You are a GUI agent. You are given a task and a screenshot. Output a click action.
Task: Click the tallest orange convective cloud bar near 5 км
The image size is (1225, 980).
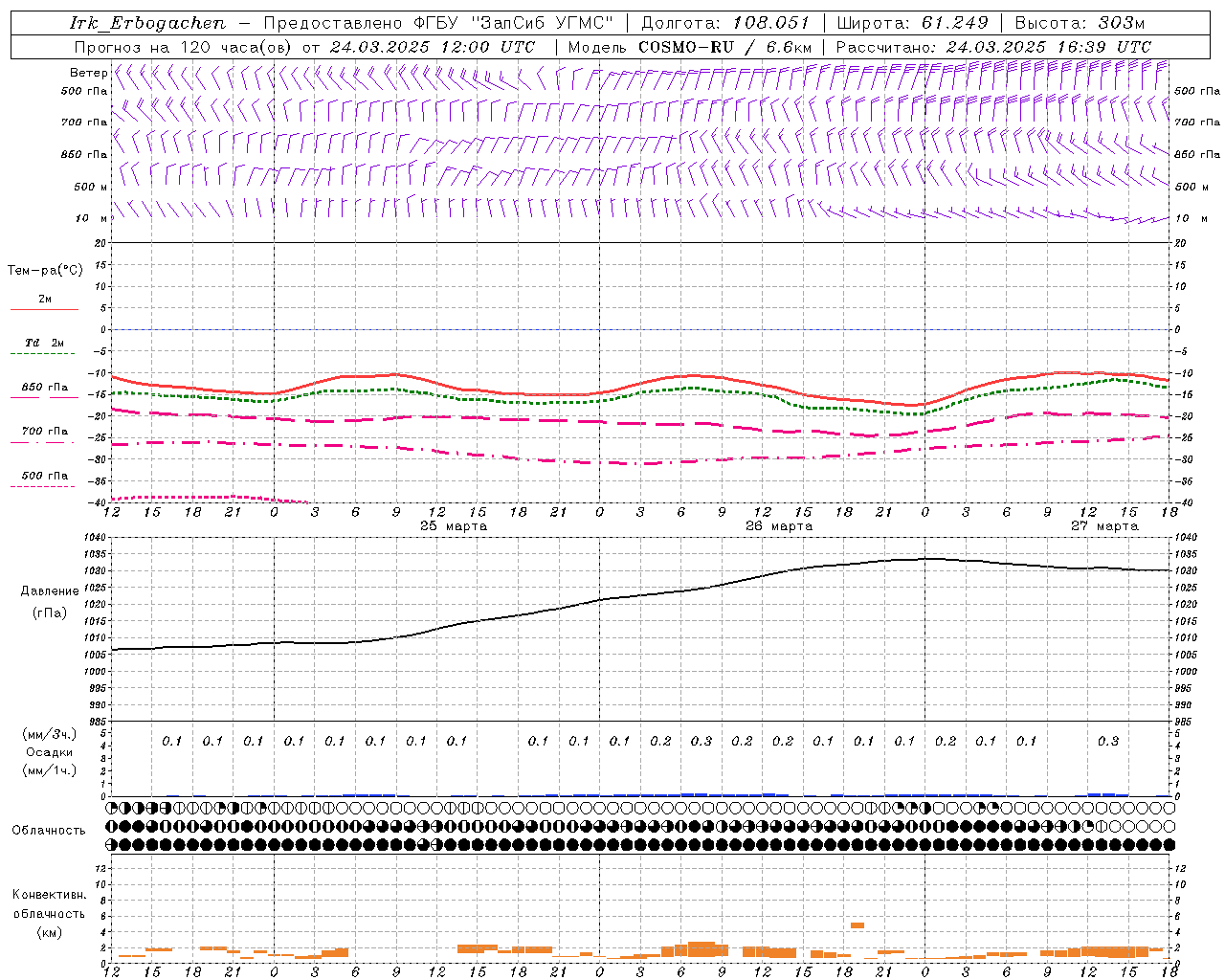pos(857,924)
